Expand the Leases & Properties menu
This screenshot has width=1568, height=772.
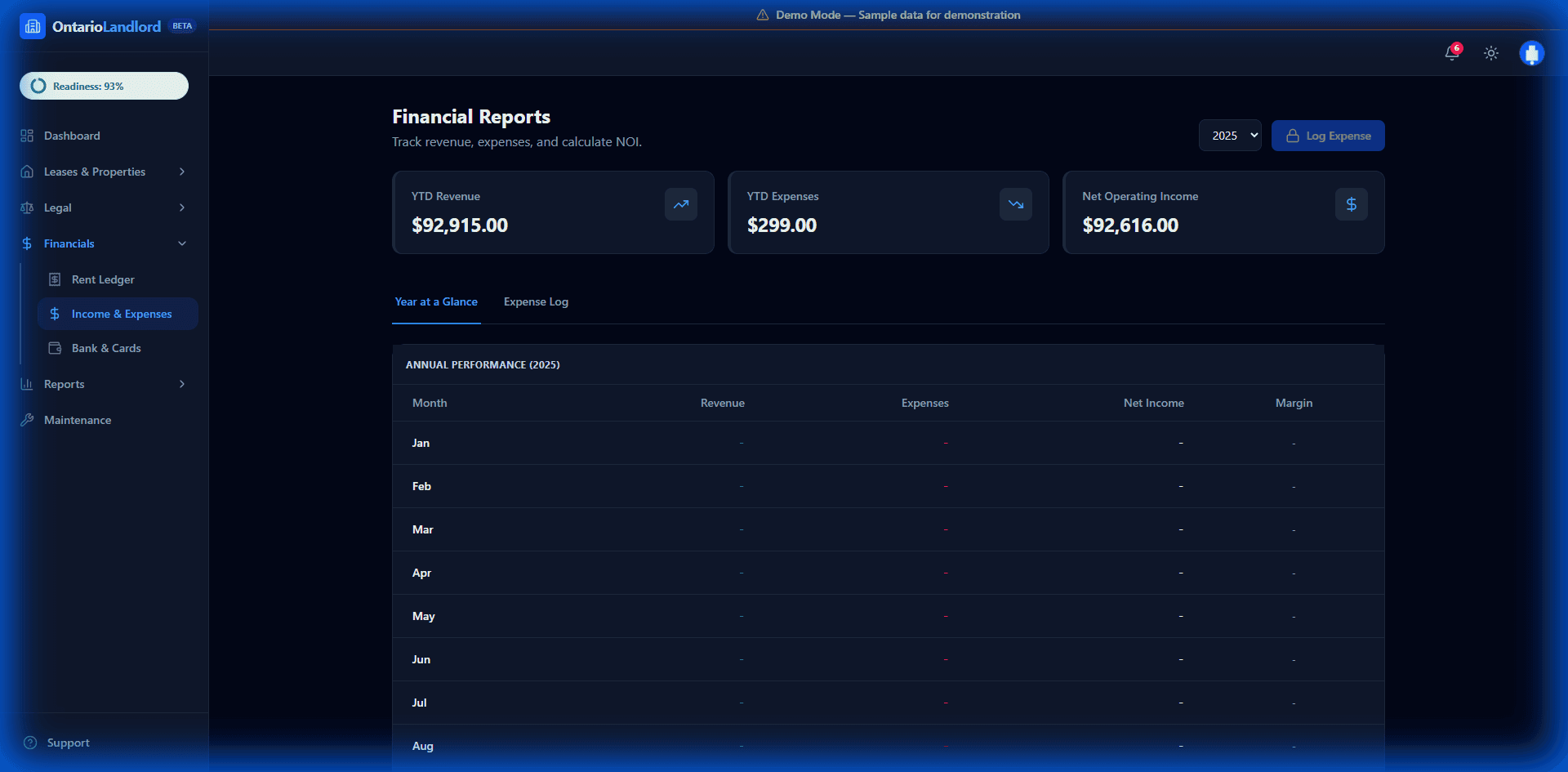coord(181,172)
